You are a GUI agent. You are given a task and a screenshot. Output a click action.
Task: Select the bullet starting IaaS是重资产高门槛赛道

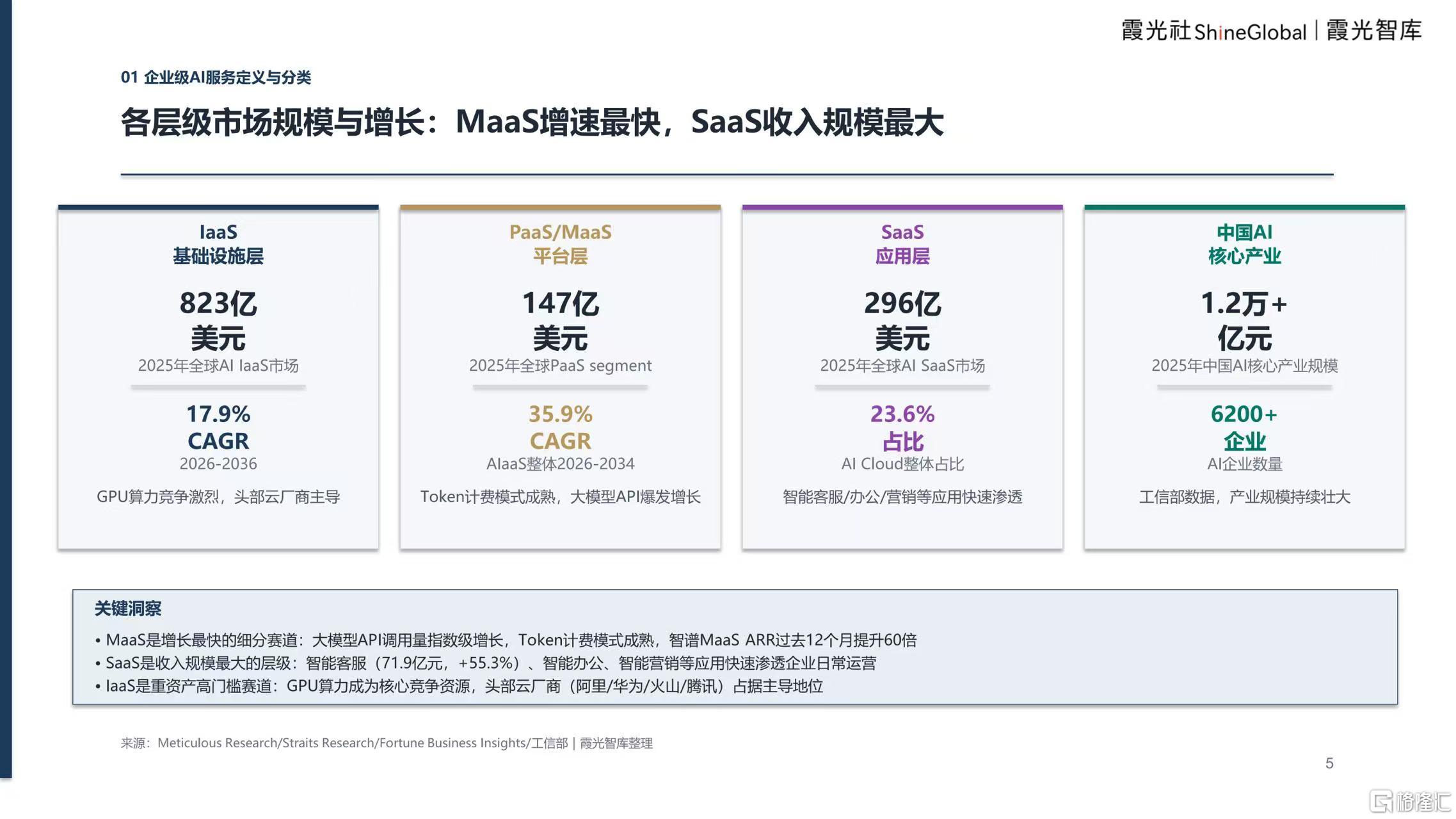(x=459, y=686)
